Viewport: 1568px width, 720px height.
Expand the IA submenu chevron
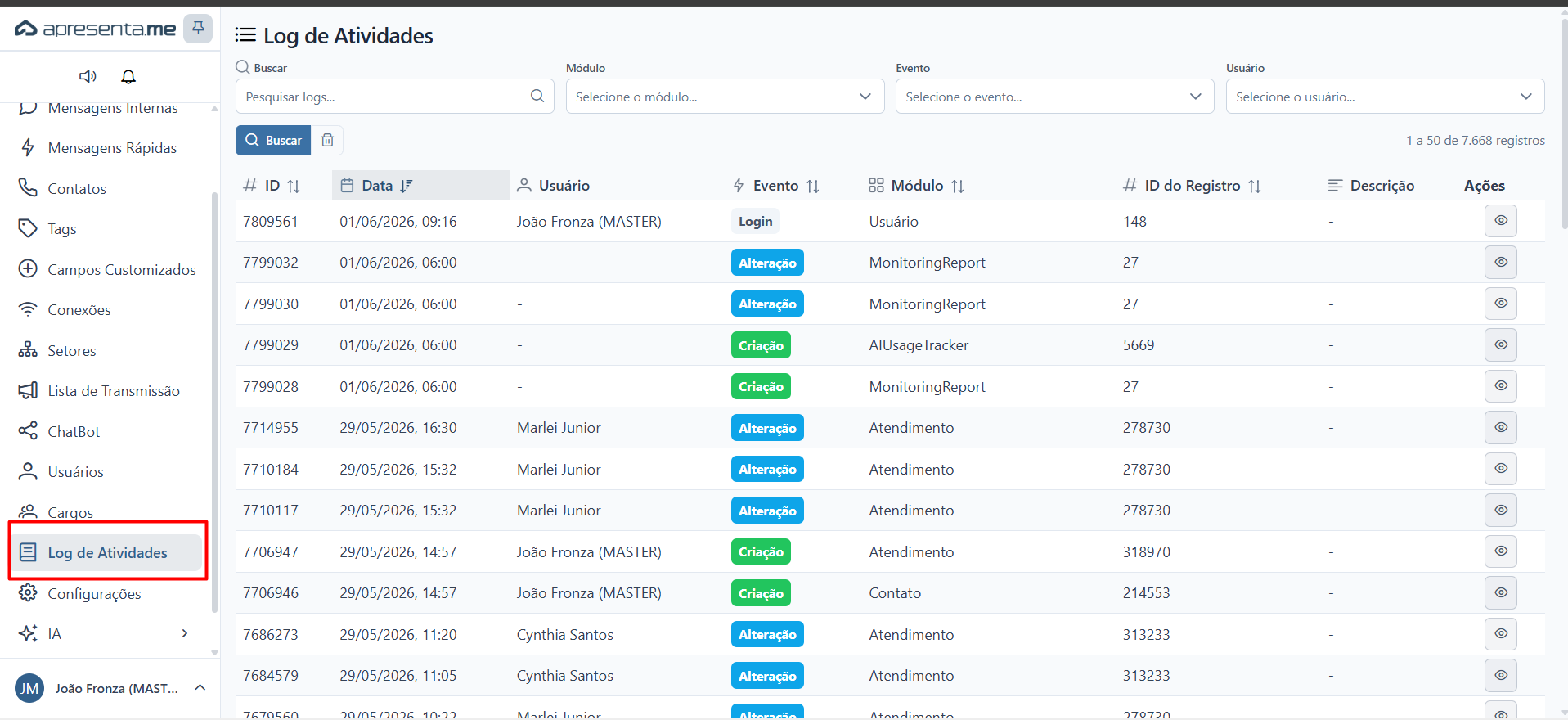point(185,633)
